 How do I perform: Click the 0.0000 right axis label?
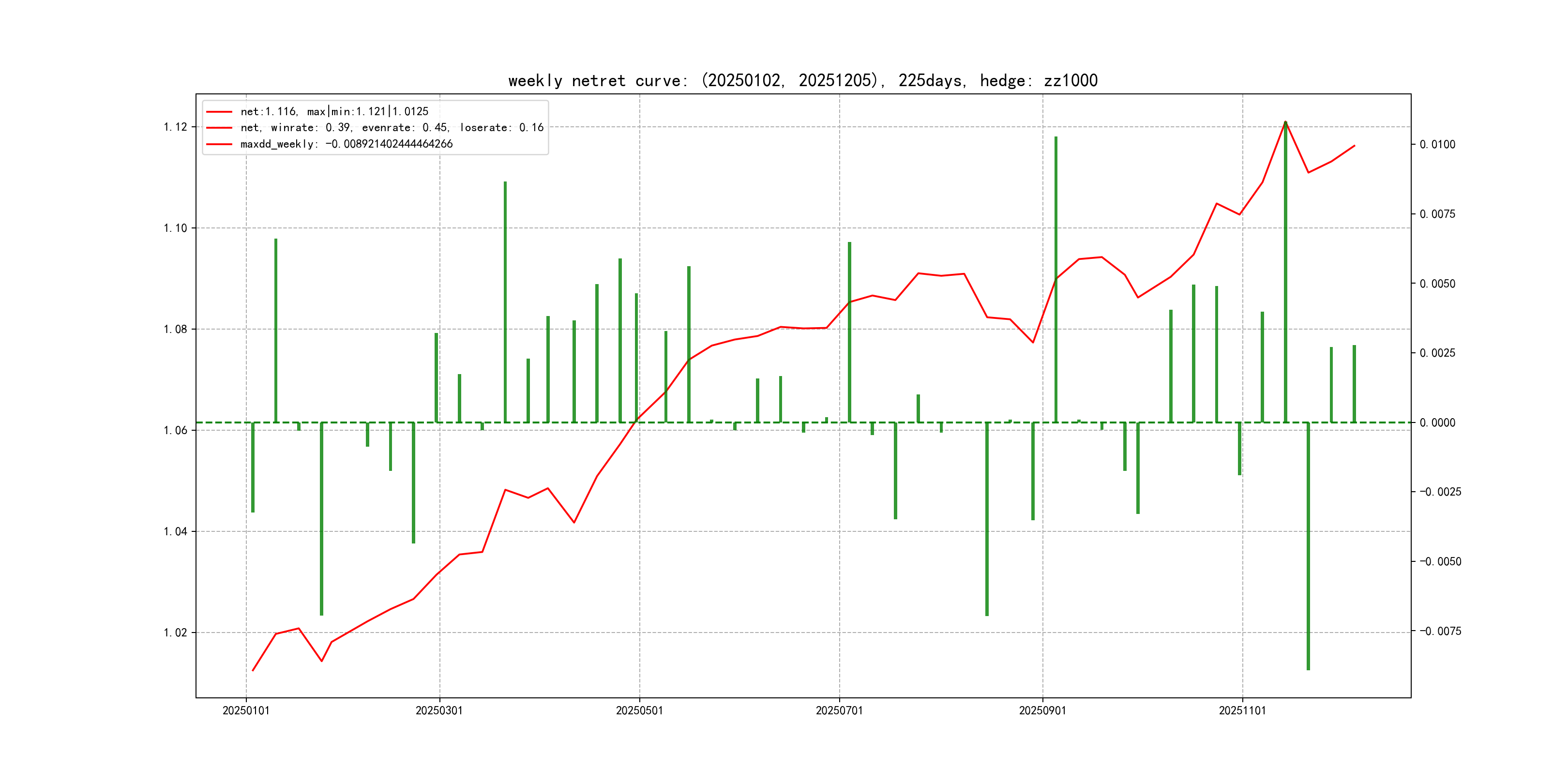coord(1437,422)
